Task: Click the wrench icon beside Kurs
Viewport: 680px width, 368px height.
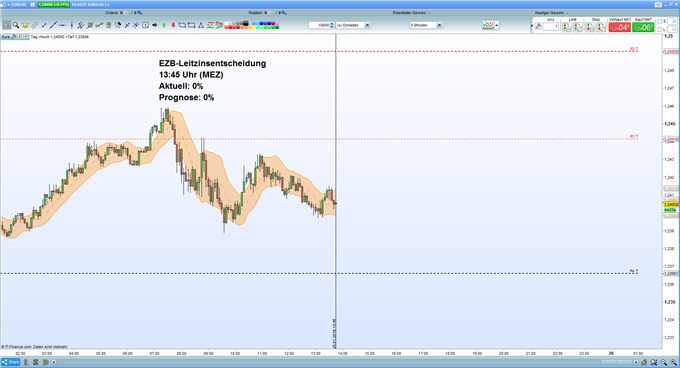Action: [14, 37]
